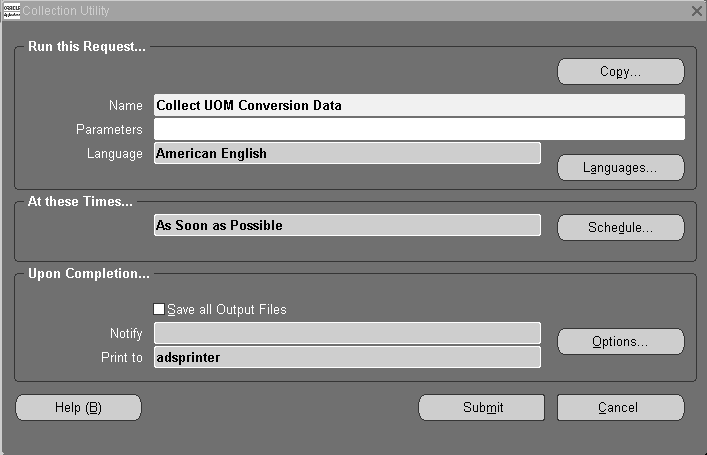This screenshot has width=707, height=455.
Task: Focus the empty Notify field
Action: click(x=347, y=333)
